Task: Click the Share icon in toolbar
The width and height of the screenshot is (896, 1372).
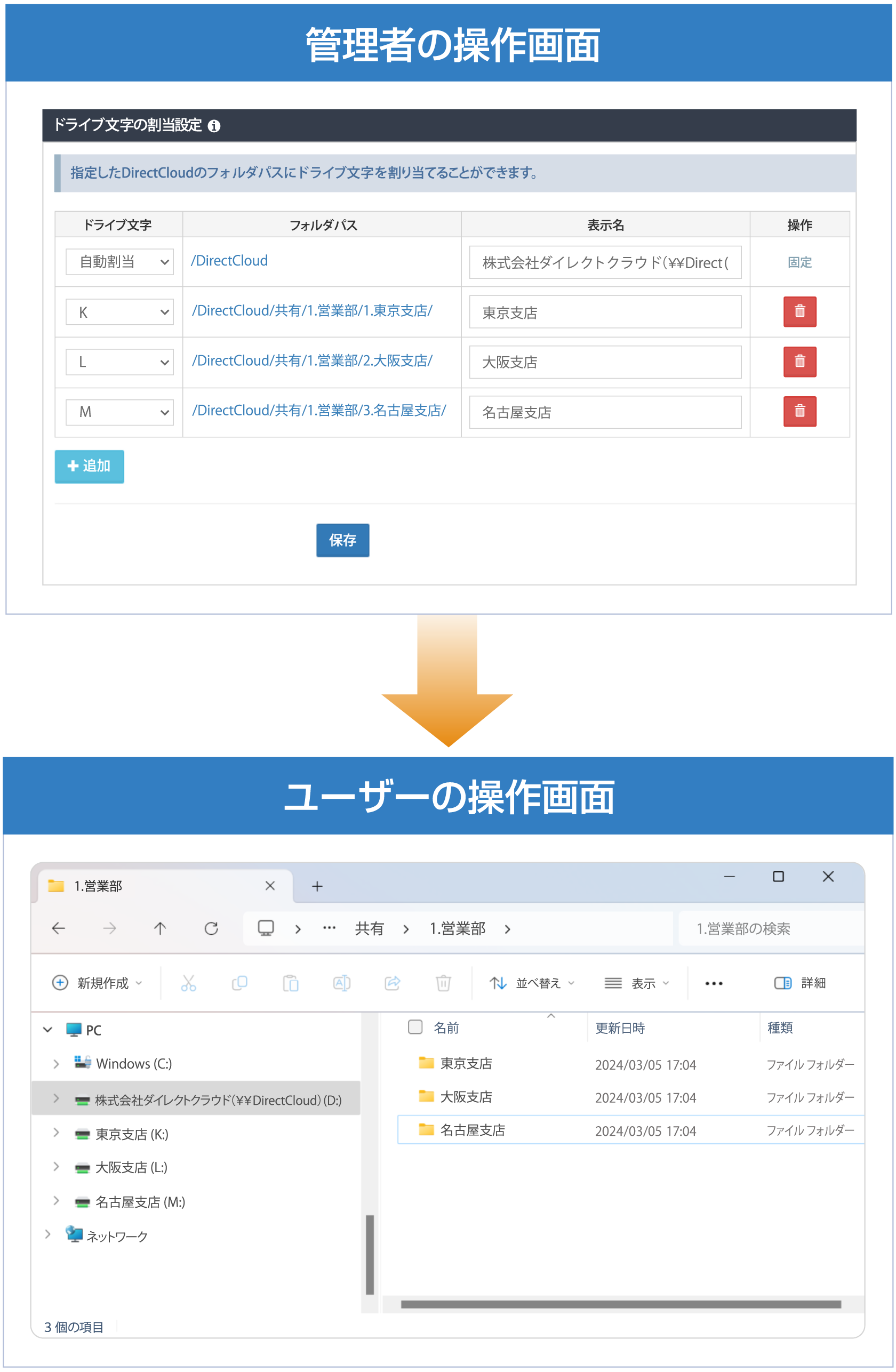Action: (x=392, y=982)
